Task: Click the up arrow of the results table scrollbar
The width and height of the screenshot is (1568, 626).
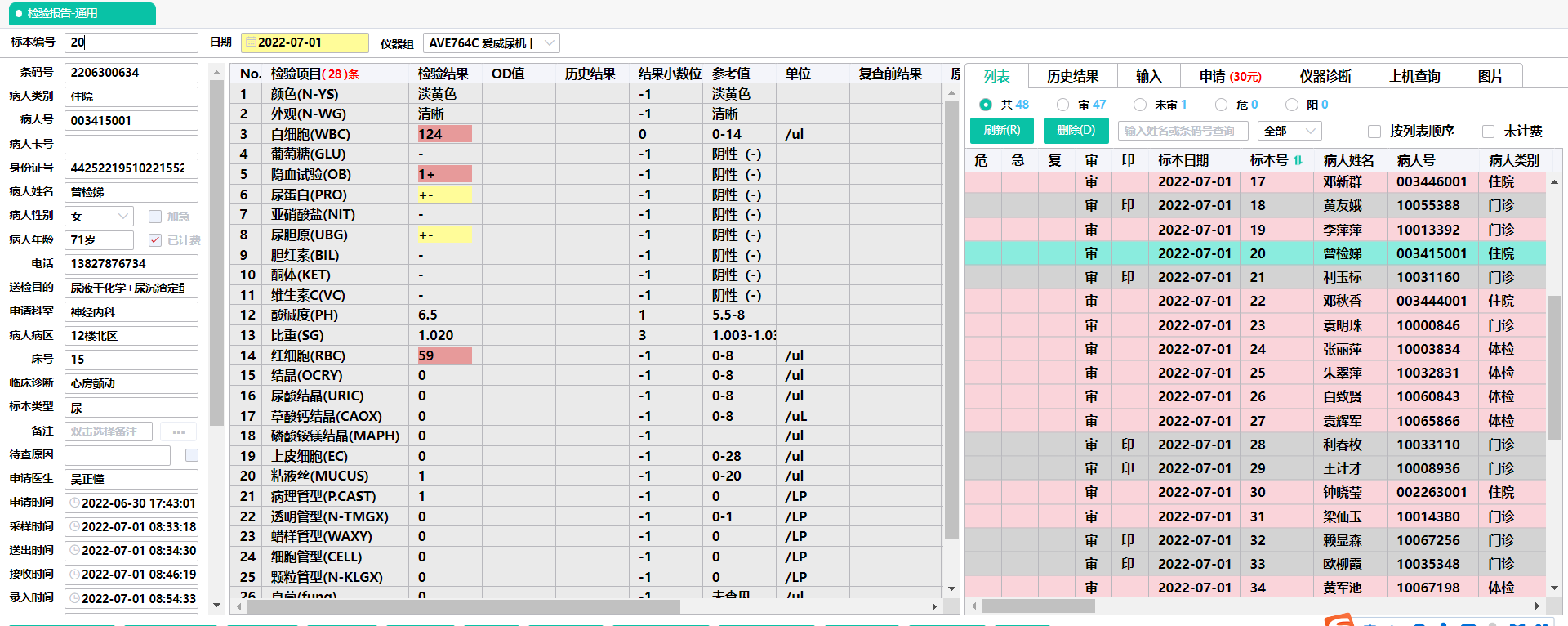Action: [951, 93]
